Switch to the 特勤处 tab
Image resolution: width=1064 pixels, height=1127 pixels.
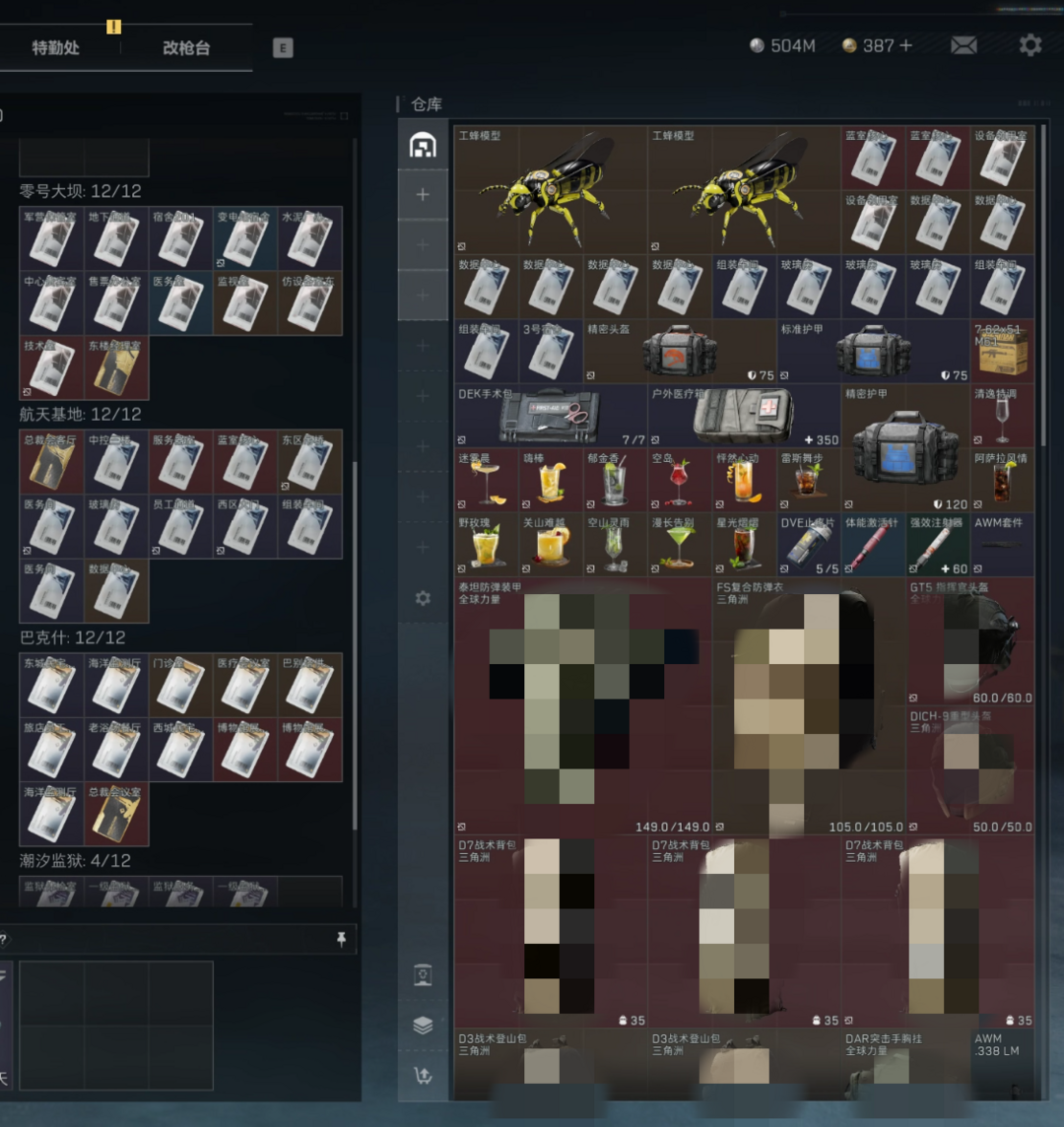[56, 48]
